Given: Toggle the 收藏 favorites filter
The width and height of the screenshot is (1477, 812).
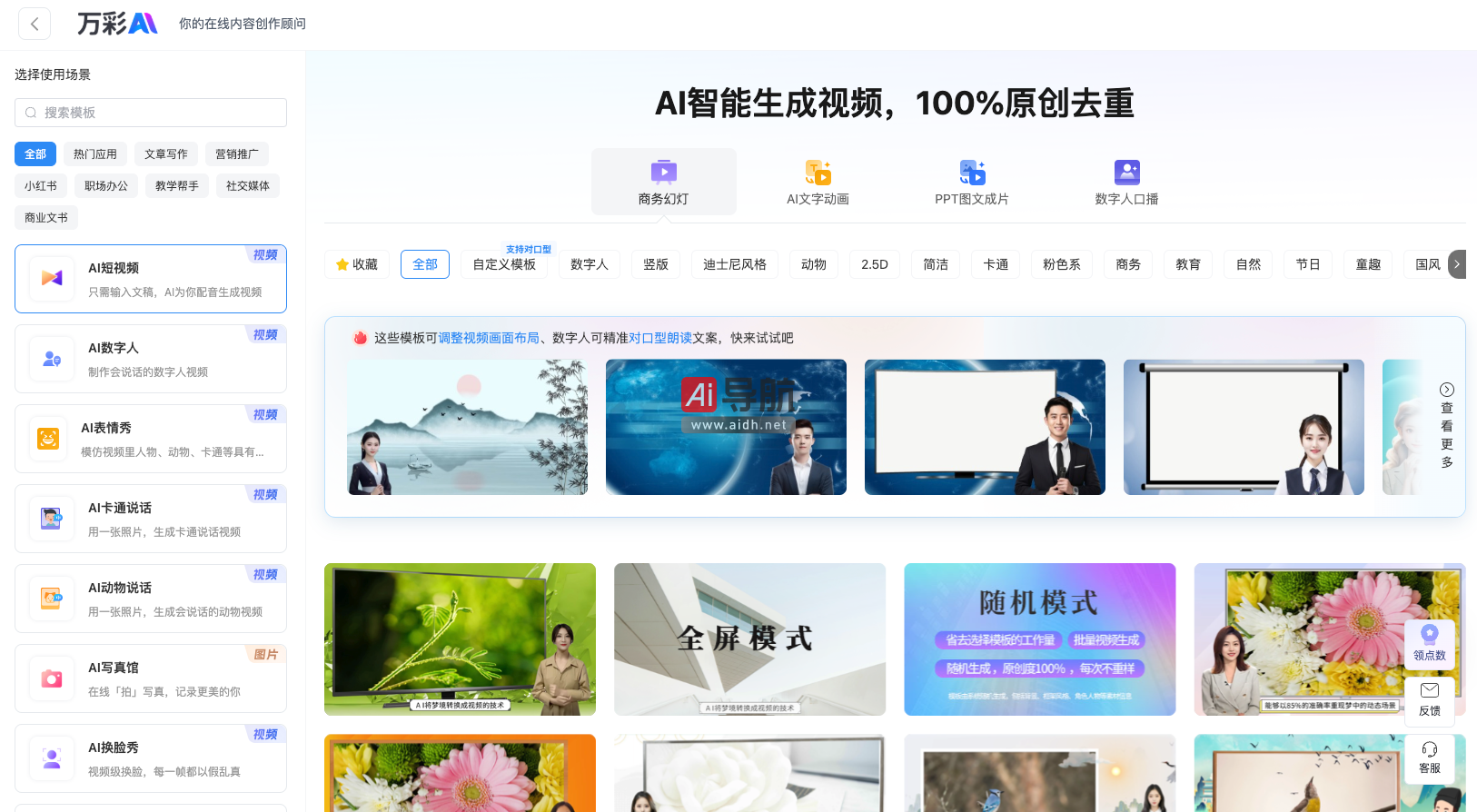Looking at the screenshot, I should pos(357,264).
